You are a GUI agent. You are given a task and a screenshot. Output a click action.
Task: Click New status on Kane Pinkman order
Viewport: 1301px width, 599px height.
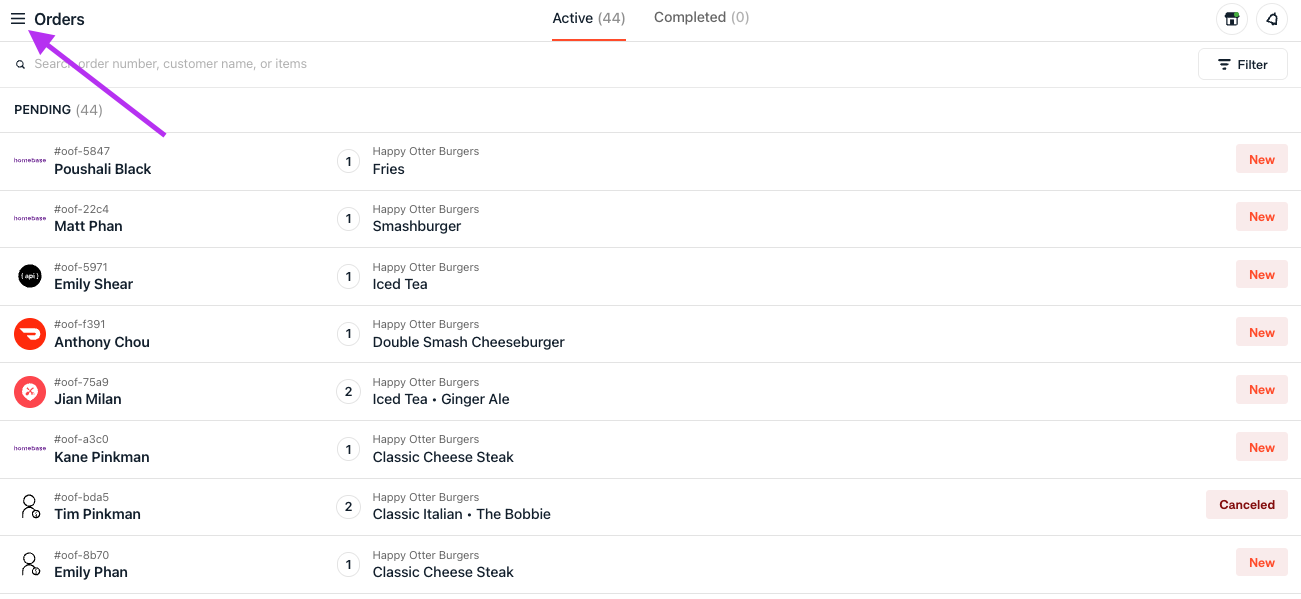coord(1262,448)
